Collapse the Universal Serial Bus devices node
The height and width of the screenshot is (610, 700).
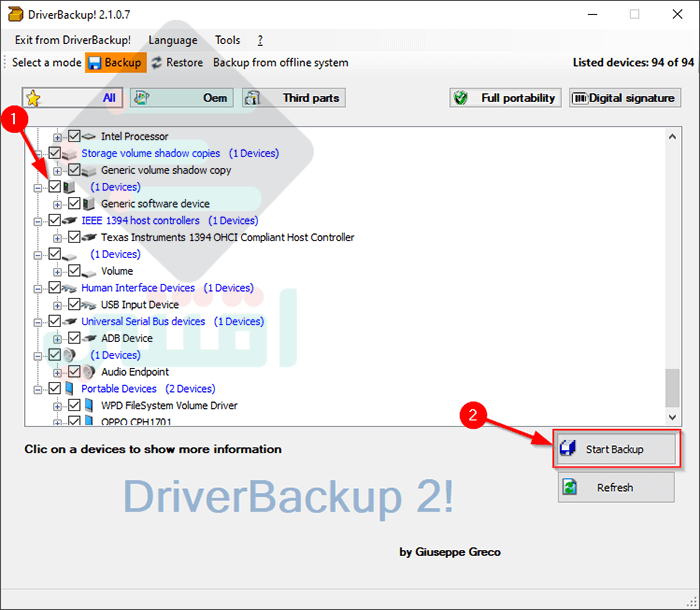(x=38, y=322)
